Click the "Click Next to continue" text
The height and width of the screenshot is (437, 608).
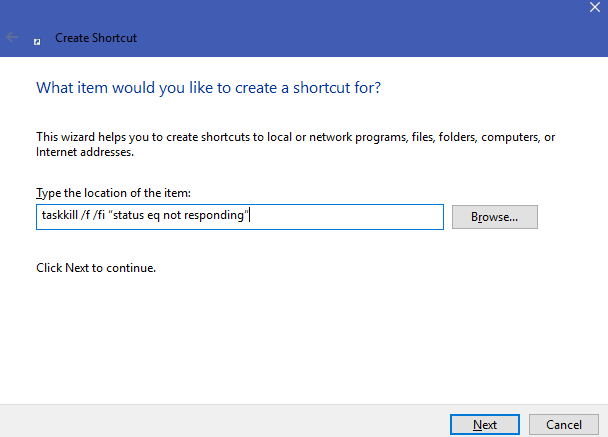[x=96, y=268]
